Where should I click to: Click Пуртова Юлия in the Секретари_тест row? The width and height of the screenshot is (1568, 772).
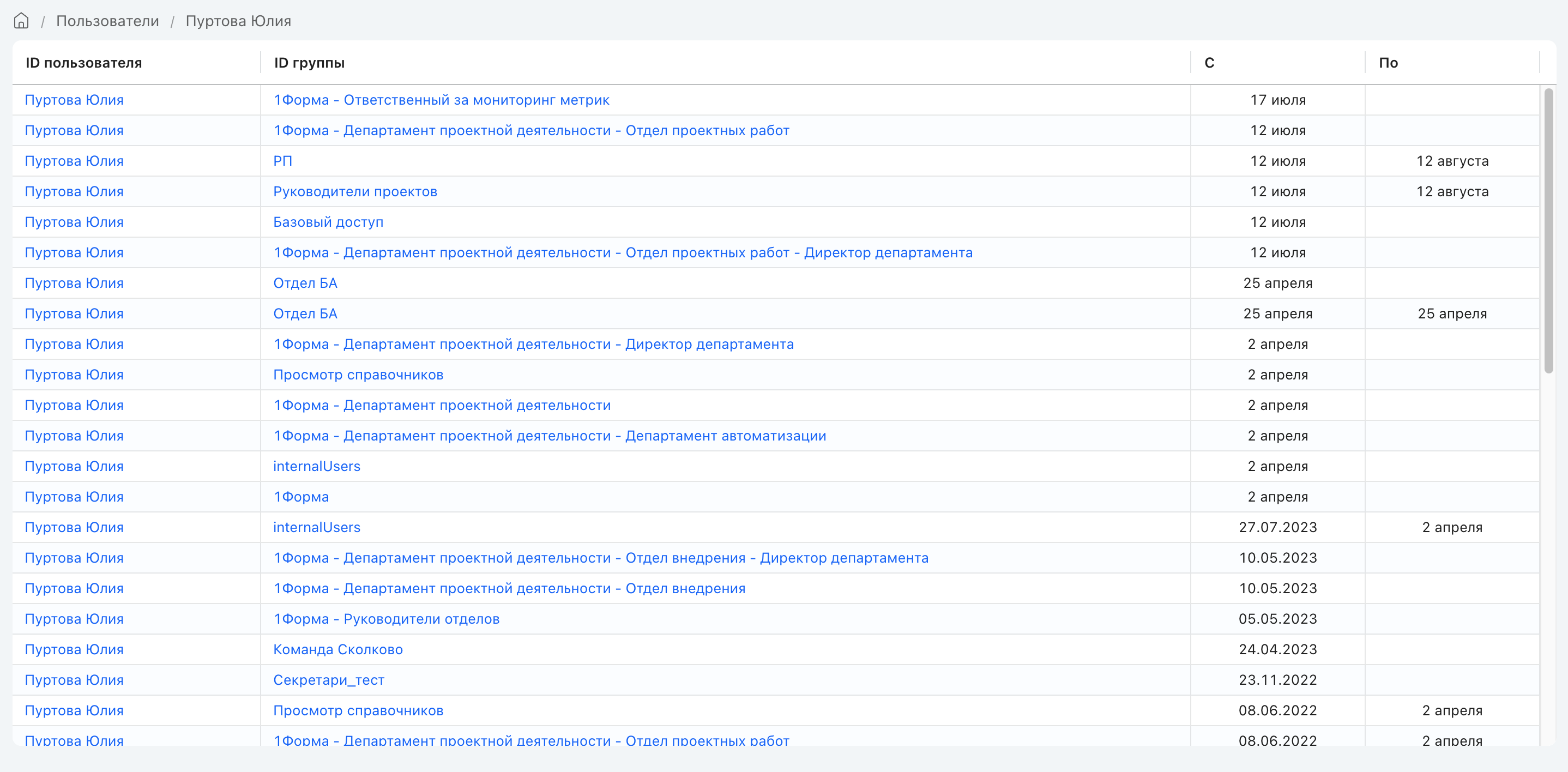pos(74,679)
